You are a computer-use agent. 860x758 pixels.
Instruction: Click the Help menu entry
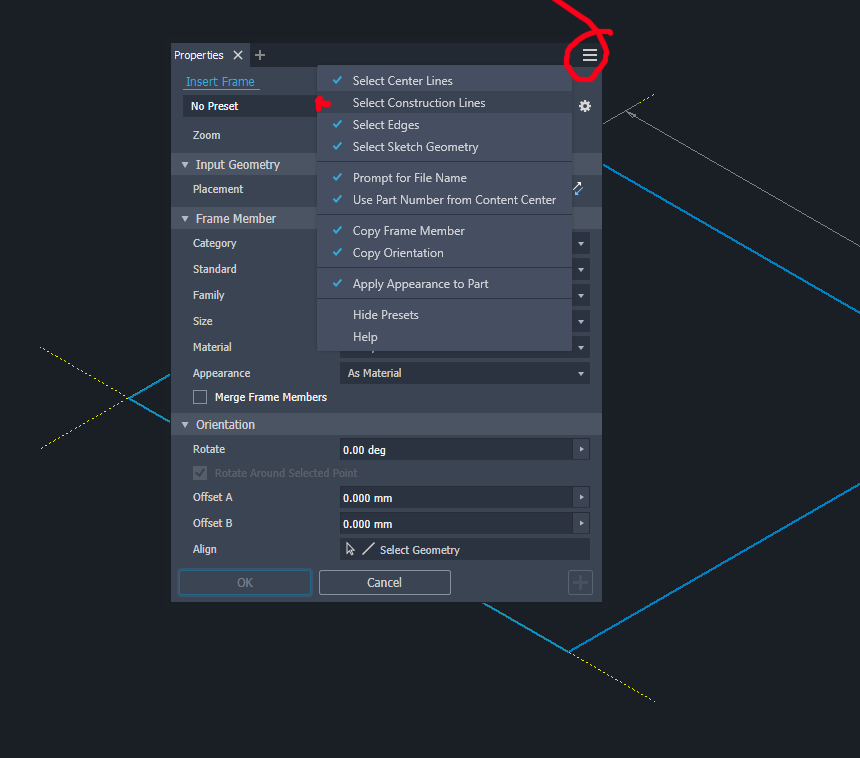tap(365, 336)
